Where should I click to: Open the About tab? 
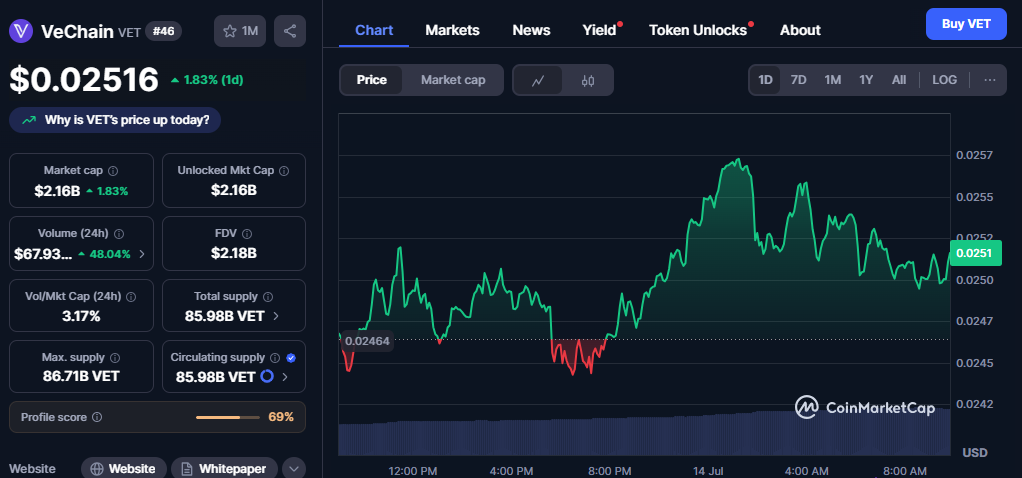800,30
